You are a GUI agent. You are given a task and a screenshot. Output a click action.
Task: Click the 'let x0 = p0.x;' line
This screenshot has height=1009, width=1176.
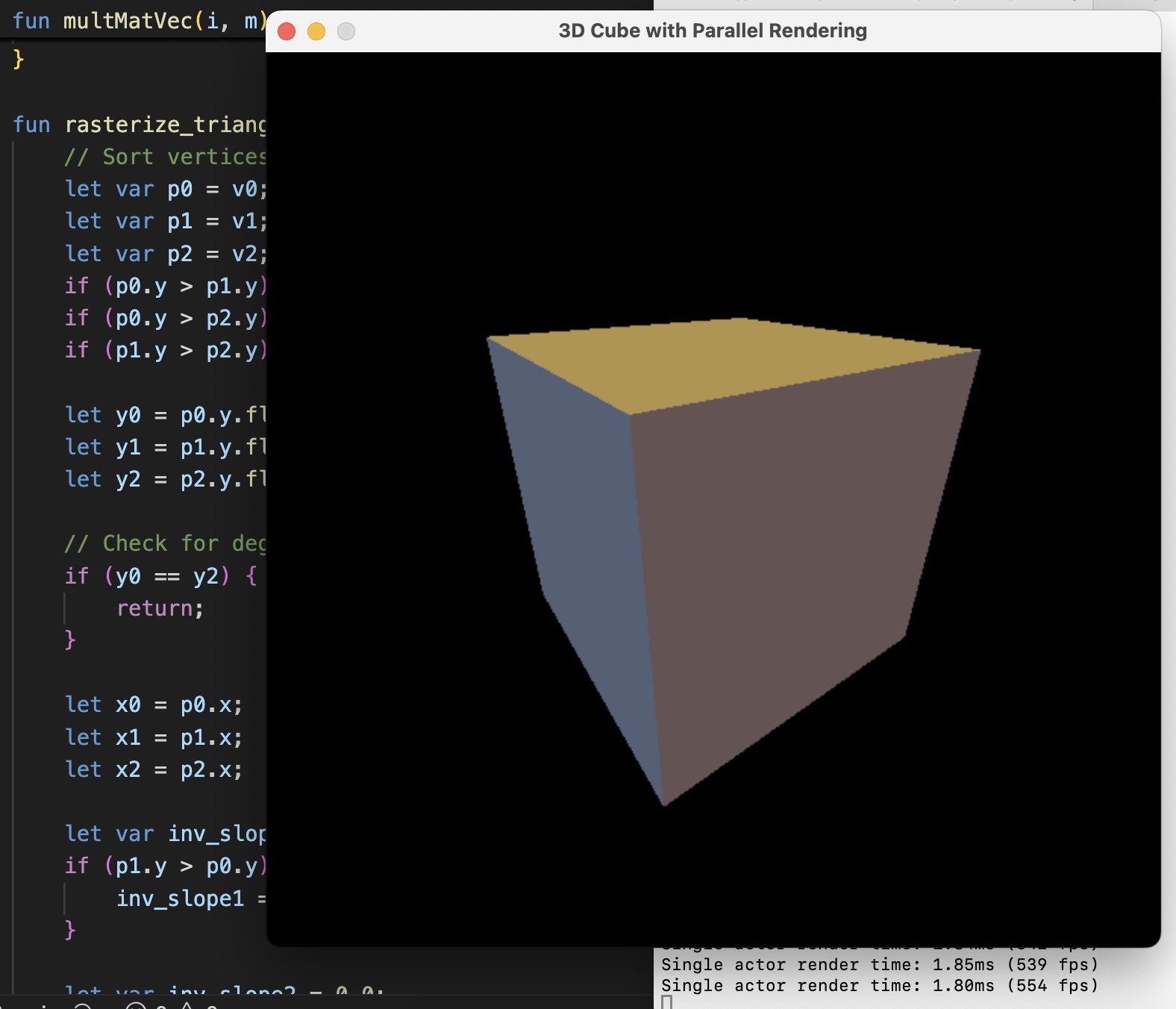[x=153, y=705]
